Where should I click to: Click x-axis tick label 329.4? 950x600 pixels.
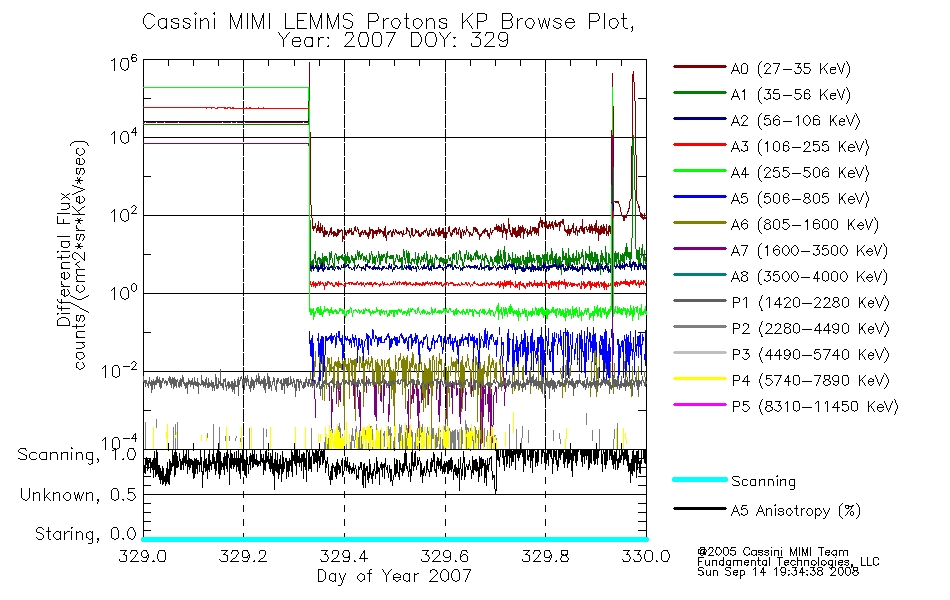[344, 556]
